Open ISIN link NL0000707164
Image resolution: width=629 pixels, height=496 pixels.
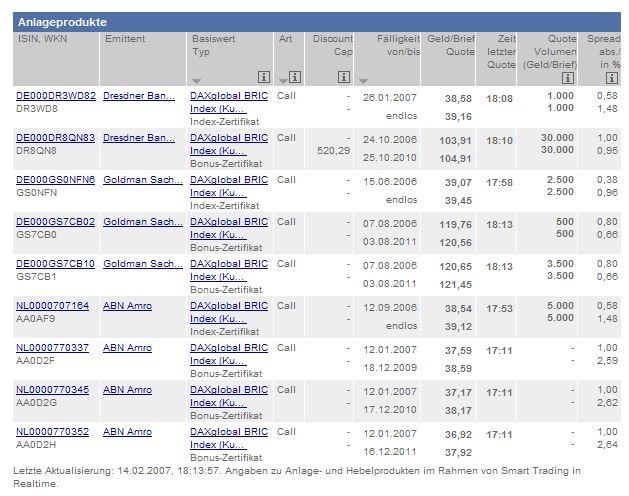pyautogui.click(x=53, y=306)
